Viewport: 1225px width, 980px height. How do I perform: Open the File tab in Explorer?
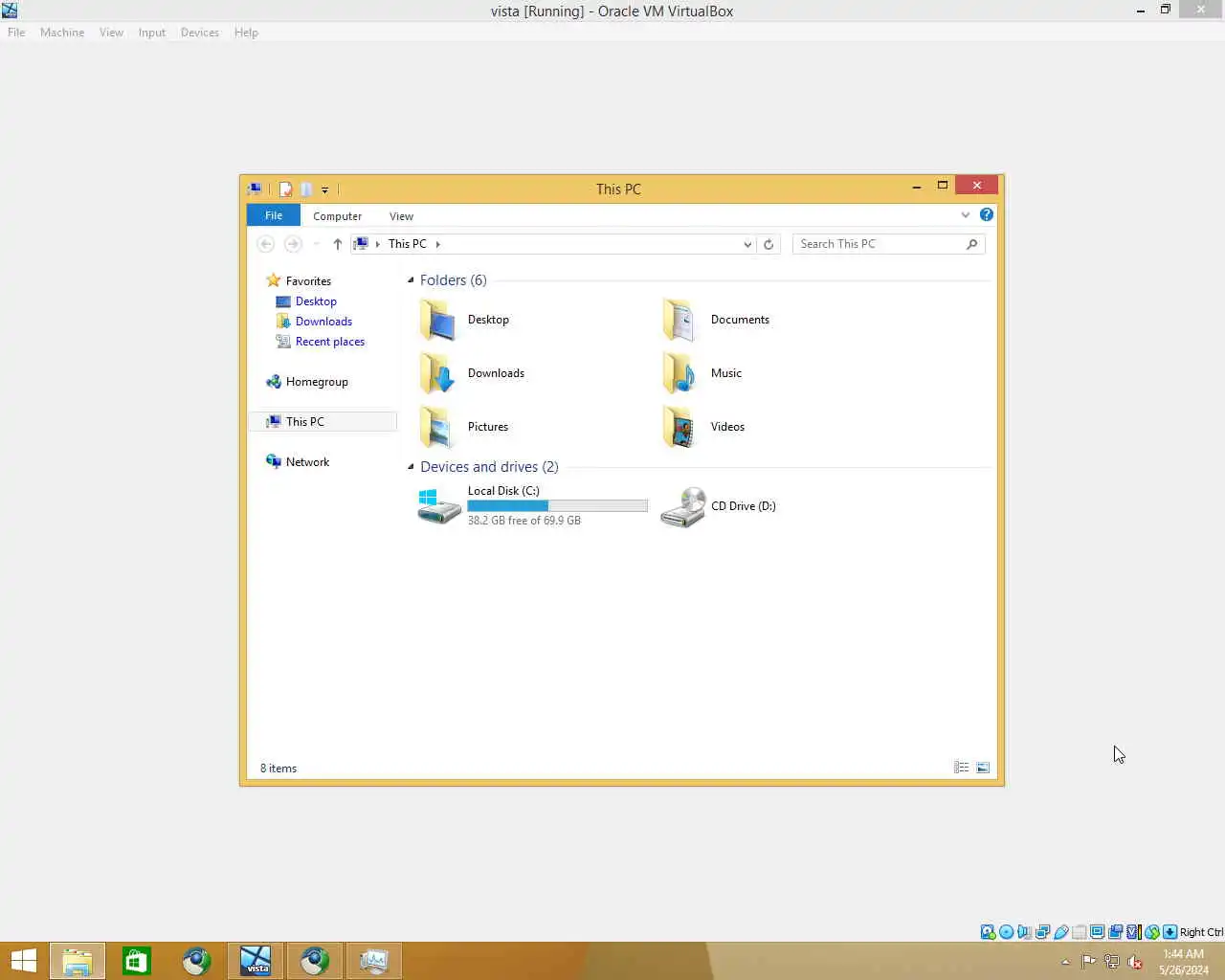[x=274, y=215]
